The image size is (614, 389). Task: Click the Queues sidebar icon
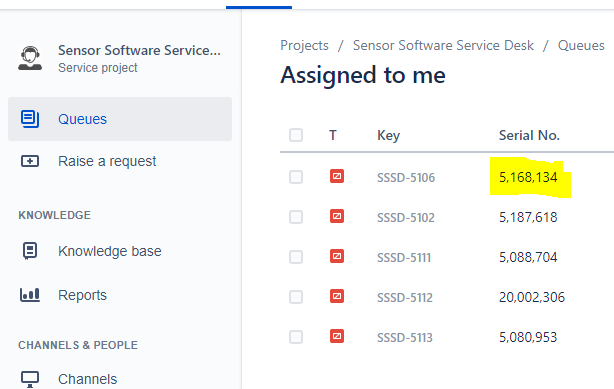pos(30,119)
